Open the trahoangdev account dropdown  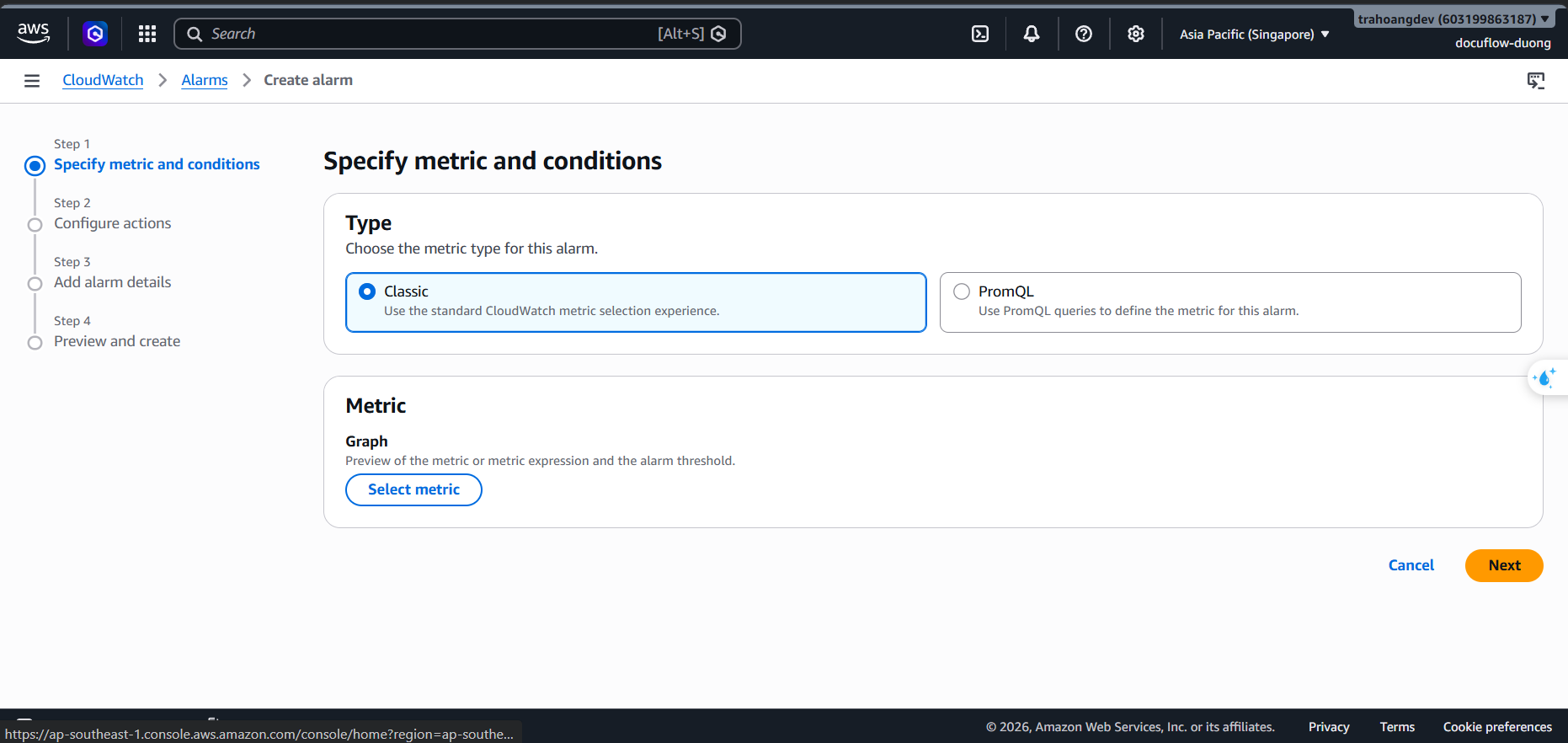(1453, 19)
